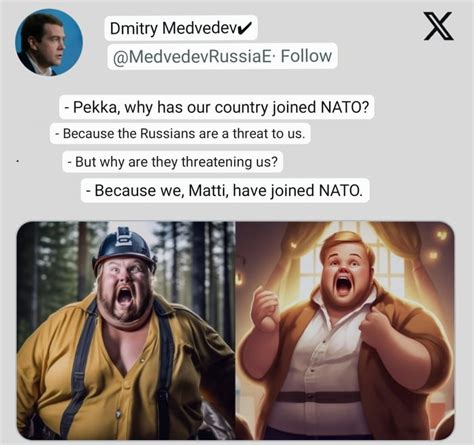Select the 'Pekka, why has our country' line
This screenshot has height=445, width=474.
click(x=217, y=107)
